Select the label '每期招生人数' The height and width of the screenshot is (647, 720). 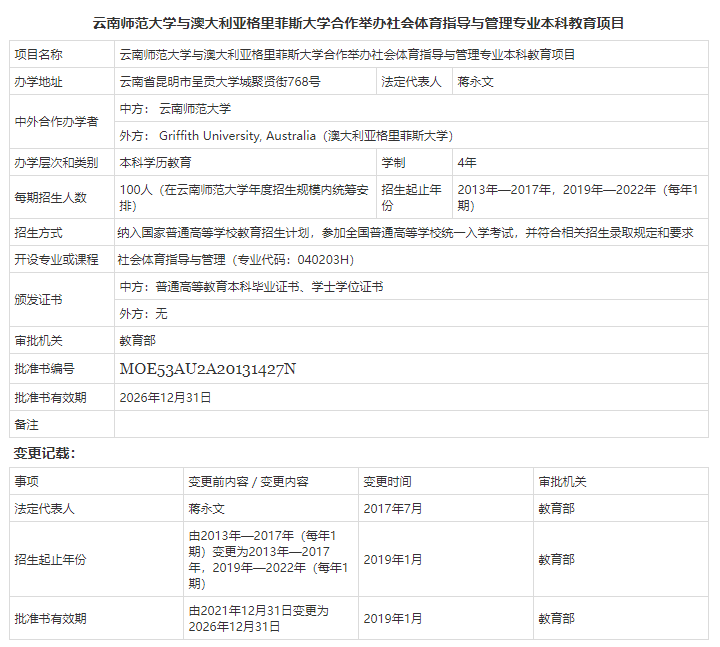pos(51,197)
